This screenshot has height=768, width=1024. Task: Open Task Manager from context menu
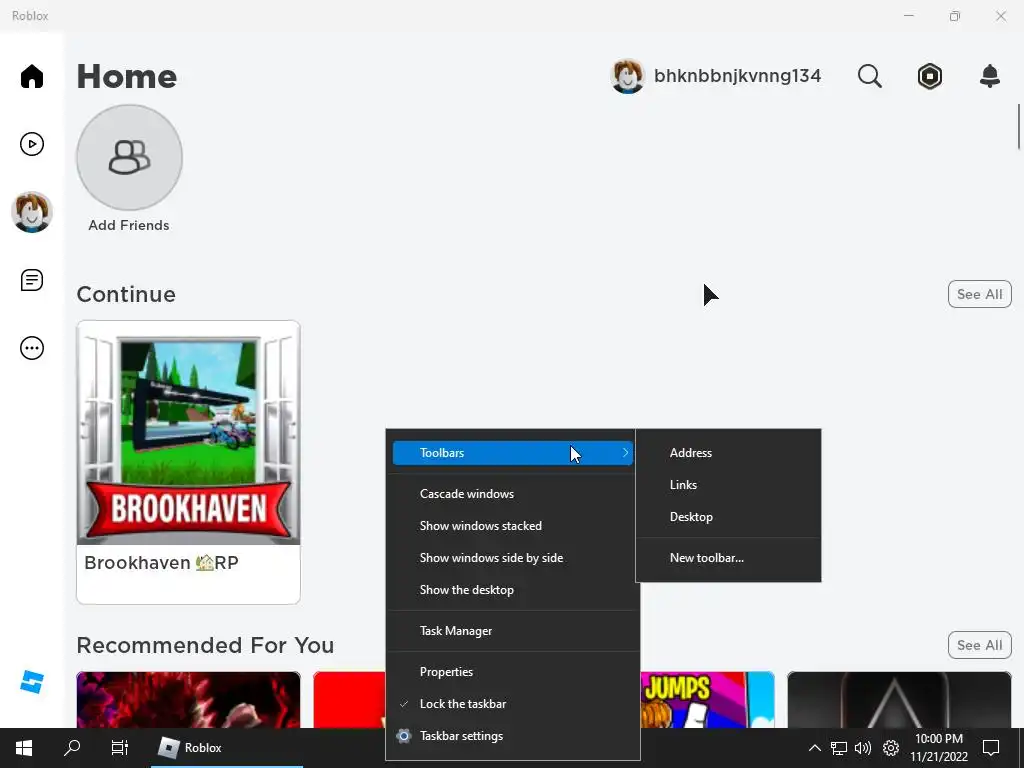(x=513, y=631)
